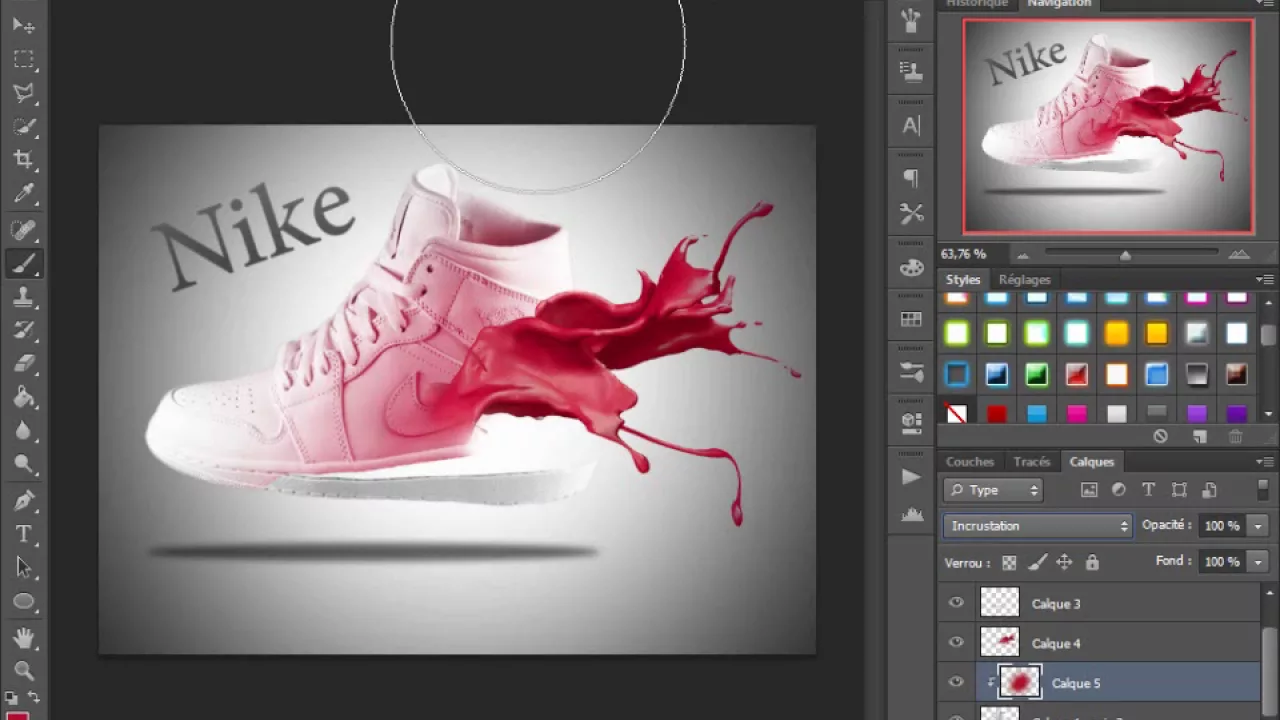Screen dimensions: 1280x720
Task: Swap foreground and background colors
Action: 33,698
